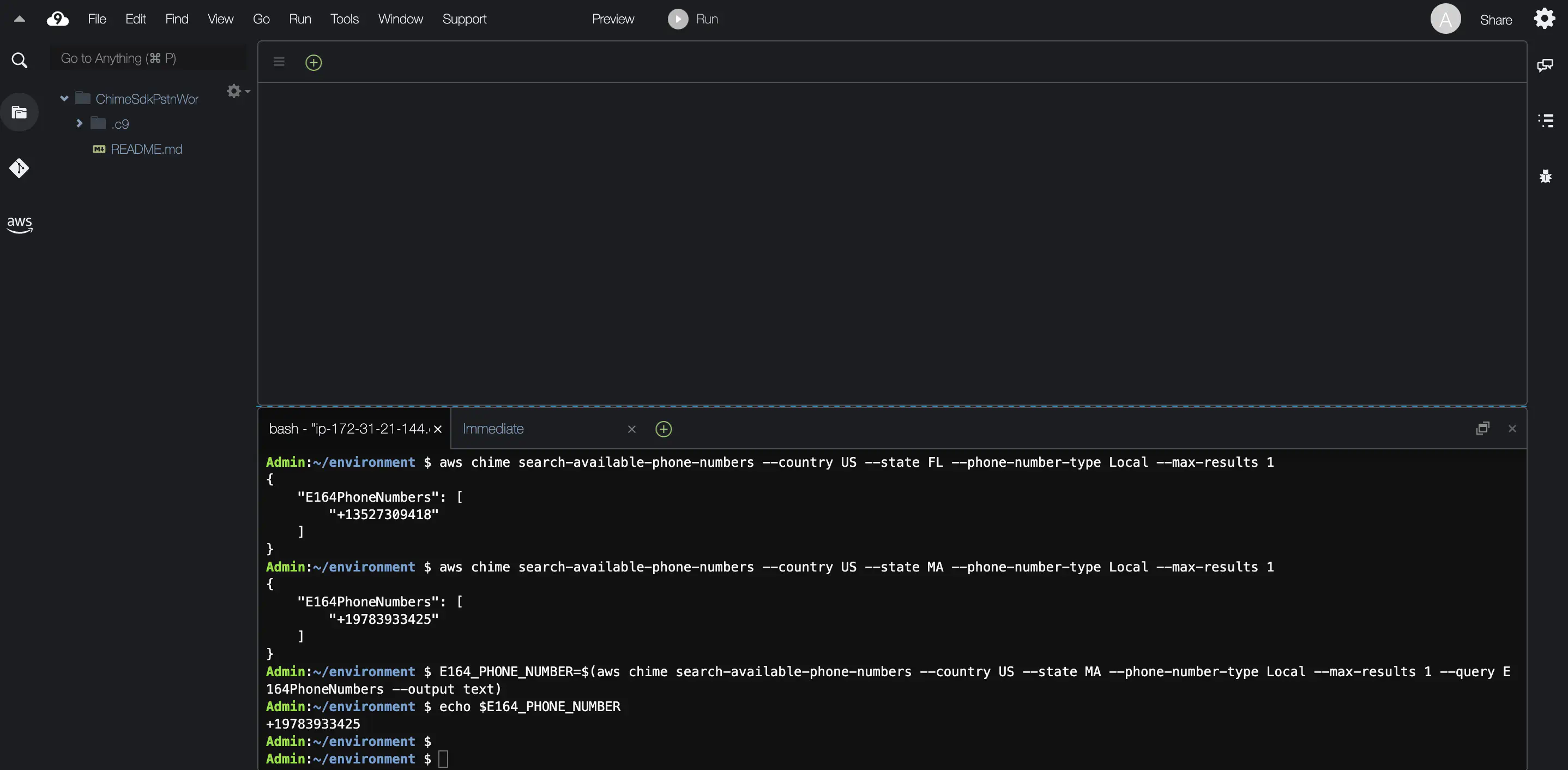Viewport: 1568px width, 770px height.
Task: Open the Debugger bug panel icon
Action: pyautogui.click(x=1545, y=177)
